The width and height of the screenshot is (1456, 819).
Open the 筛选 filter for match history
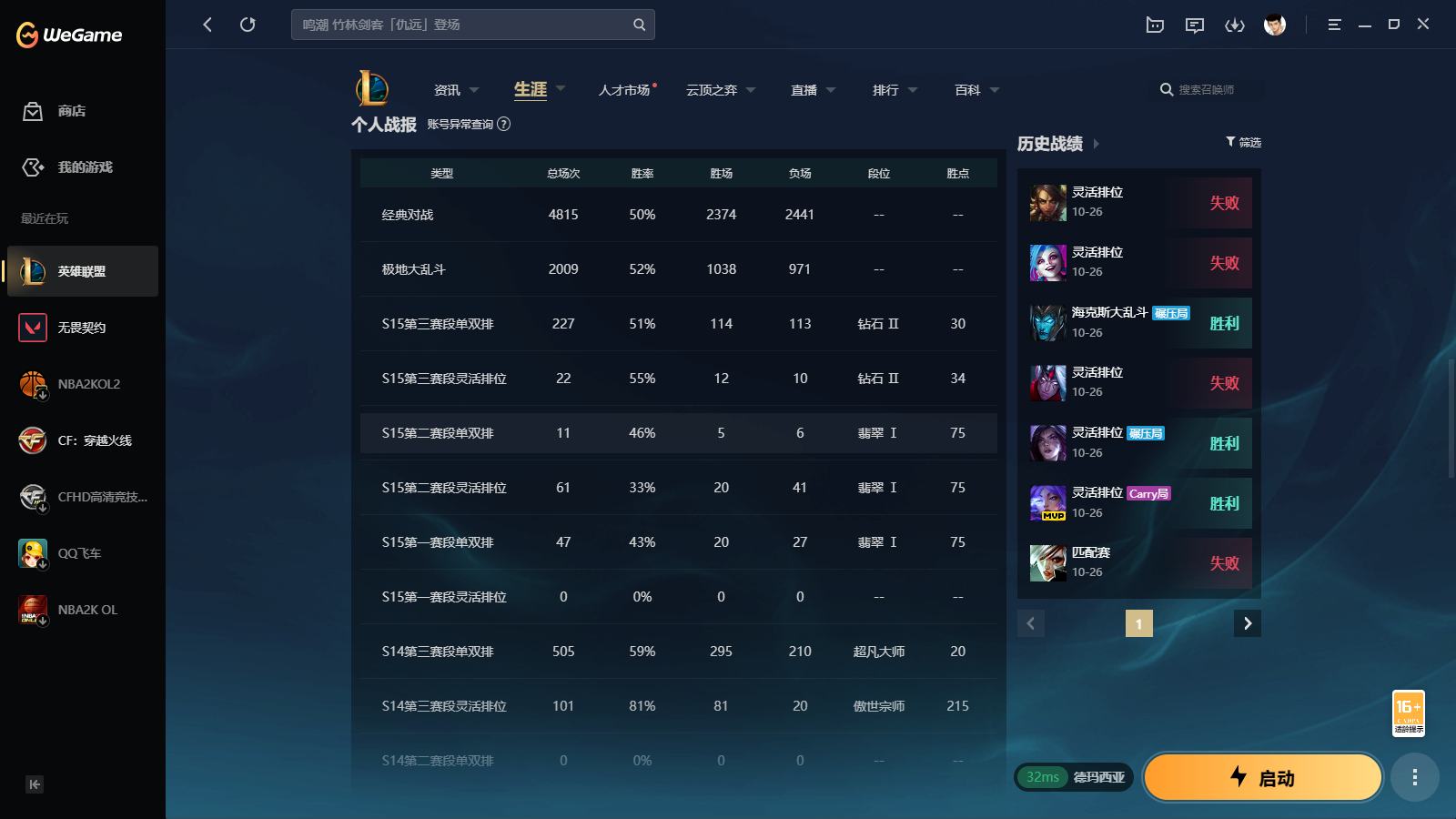click(1243, 142)
